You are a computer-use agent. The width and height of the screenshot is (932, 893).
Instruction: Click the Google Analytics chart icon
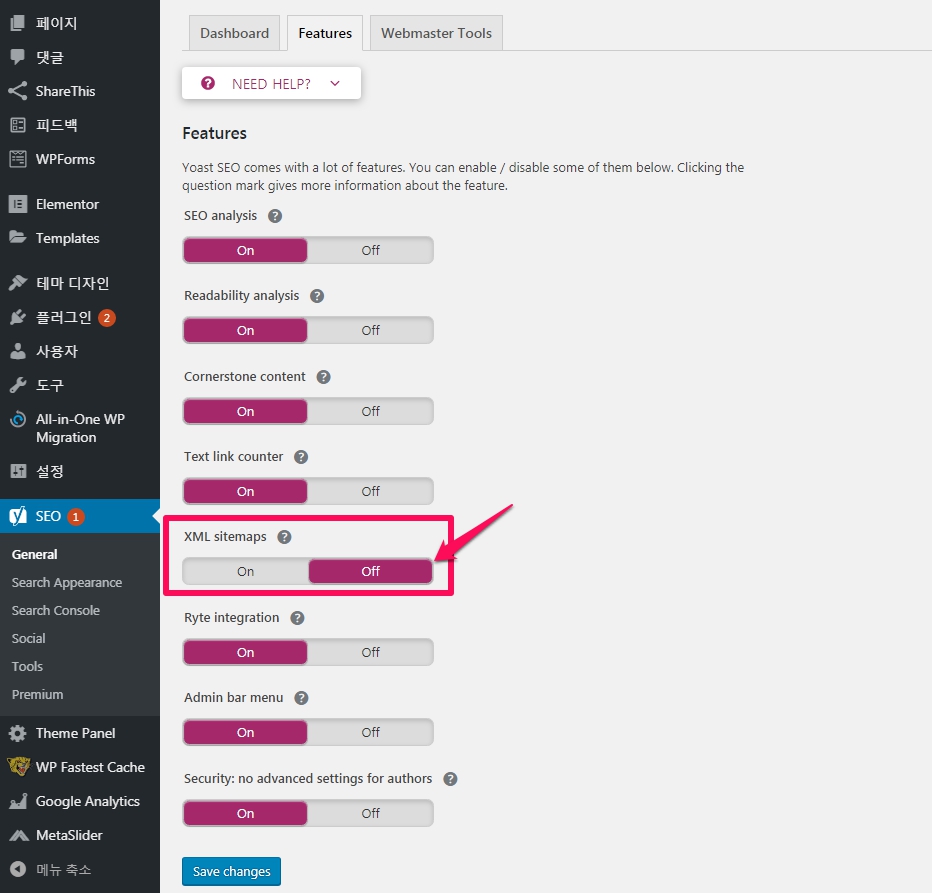pyautogui.click(x=18, y=801)
